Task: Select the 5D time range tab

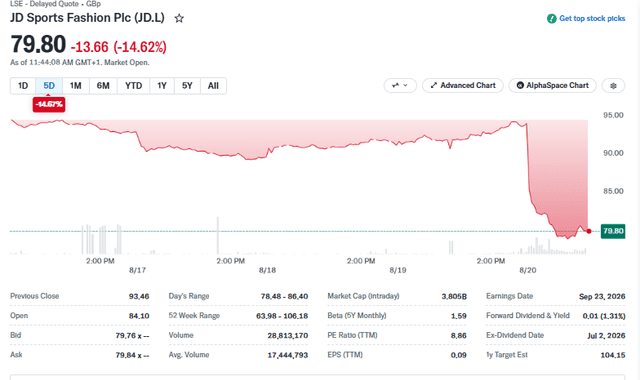Action: click(49, 86)
